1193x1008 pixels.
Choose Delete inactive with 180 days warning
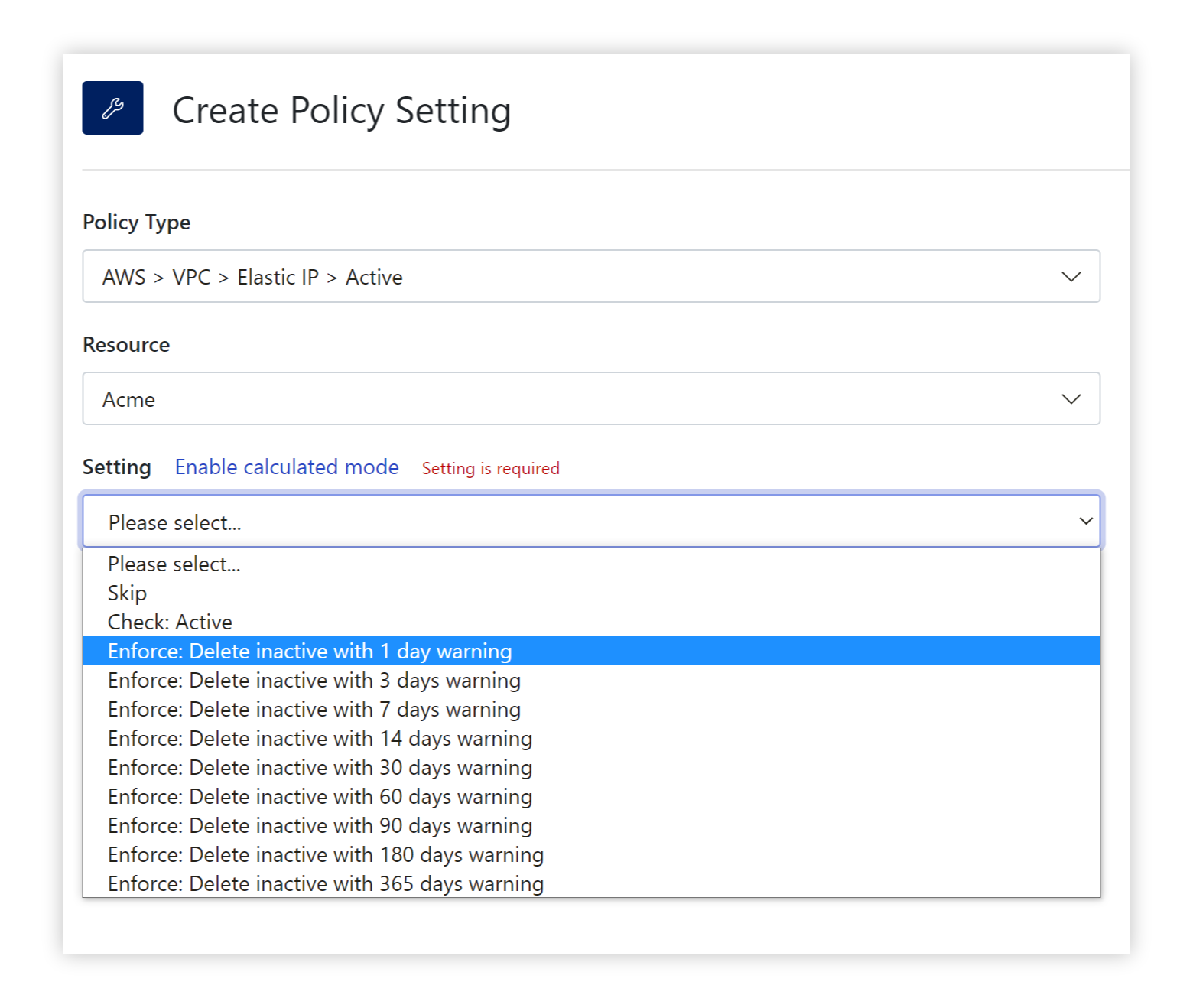[591, 854]
